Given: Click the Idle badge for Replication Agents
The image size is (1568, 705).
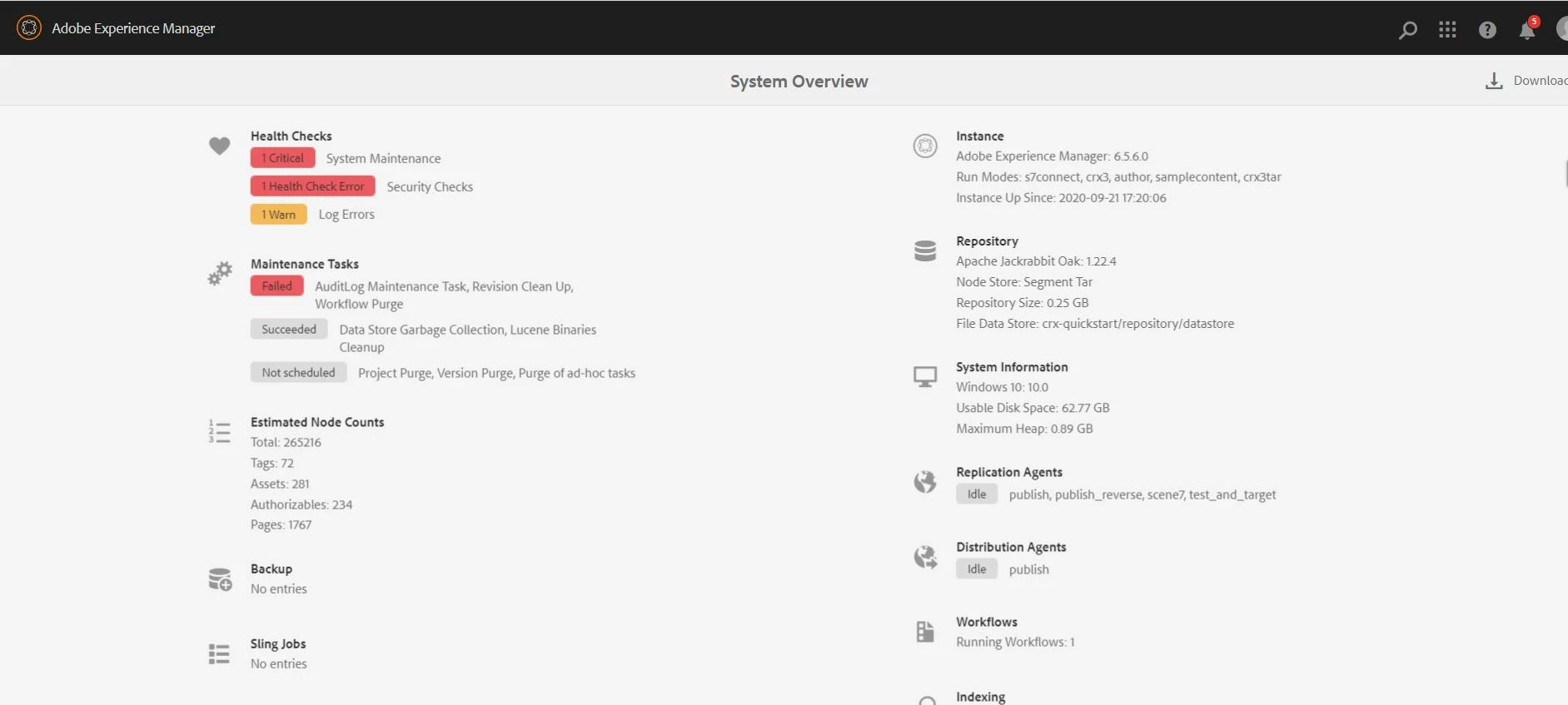Looking at the screenshot, I should 977,494.
